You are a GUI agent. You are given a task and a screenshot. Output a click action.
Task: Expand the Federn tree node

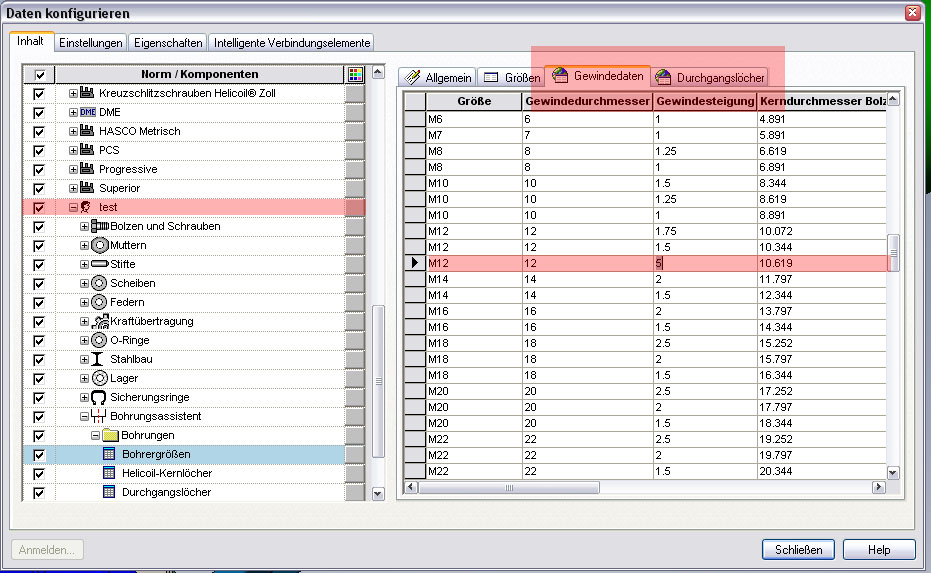(85, 302)
